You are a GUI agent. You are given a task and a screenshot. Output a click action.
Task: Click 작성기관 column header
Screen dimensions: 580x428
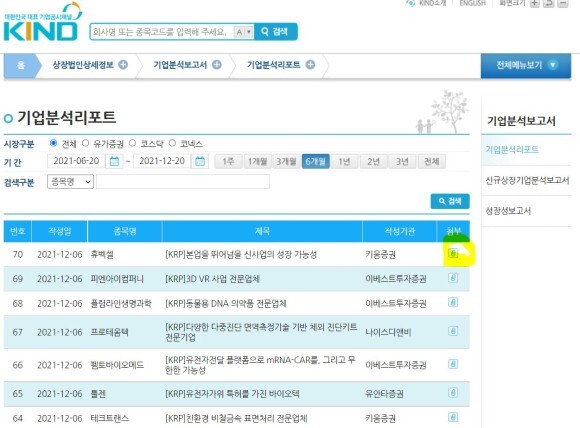point(399,231)
